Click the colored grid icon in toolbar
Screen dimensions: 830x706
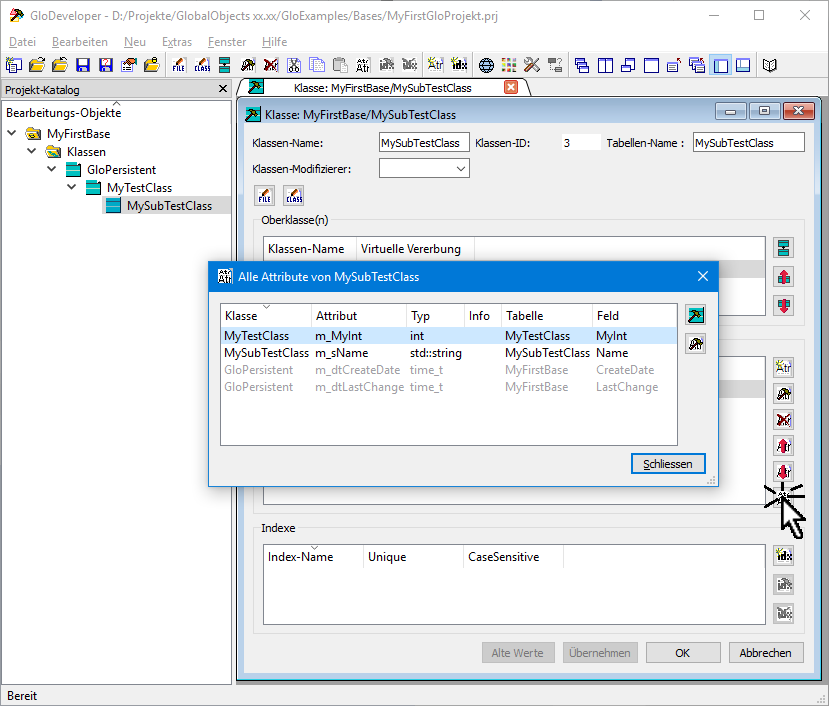[509, 65]
